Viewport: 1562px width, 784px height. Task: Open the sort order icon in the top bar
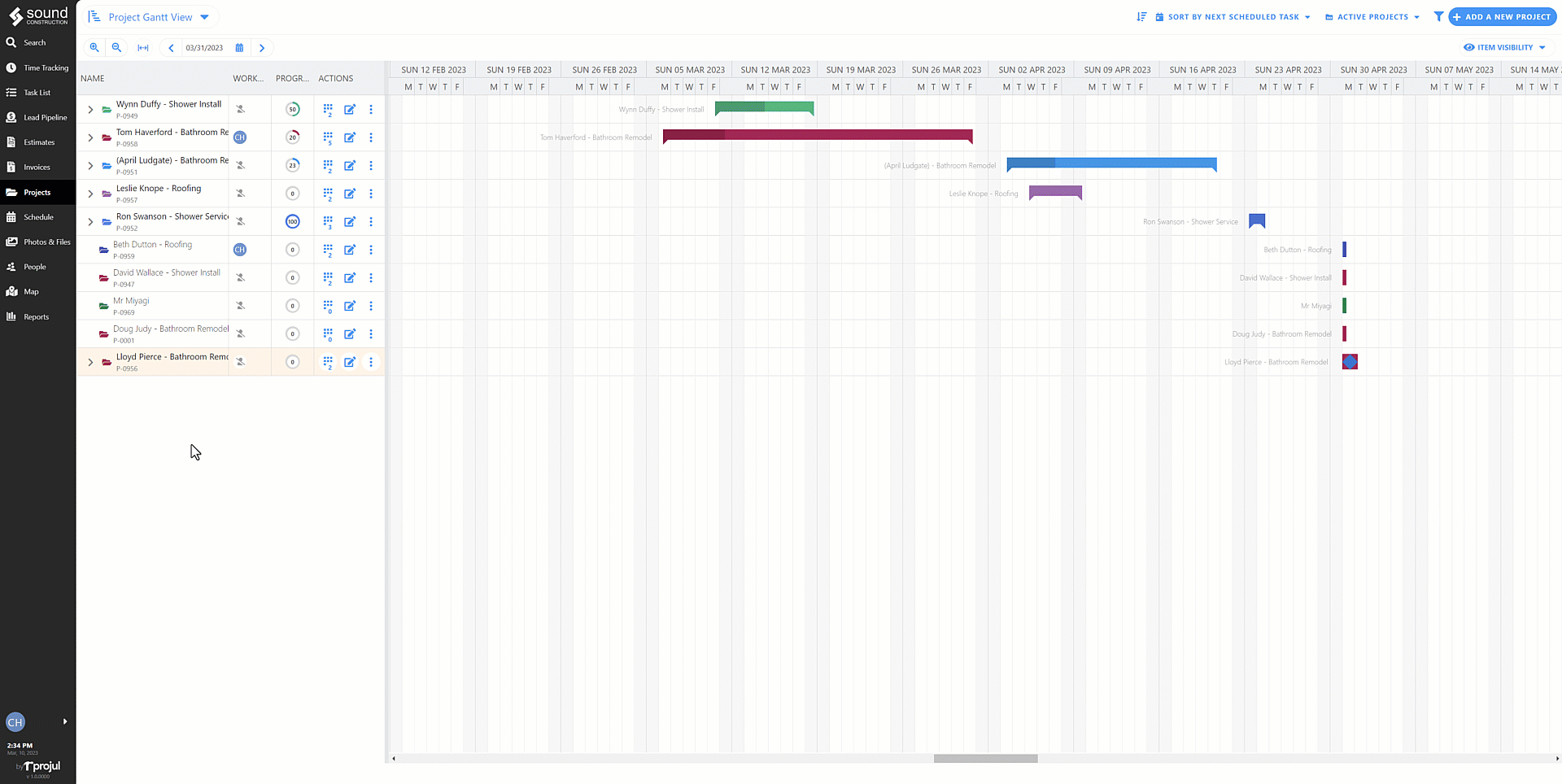tap(1141, 16)
